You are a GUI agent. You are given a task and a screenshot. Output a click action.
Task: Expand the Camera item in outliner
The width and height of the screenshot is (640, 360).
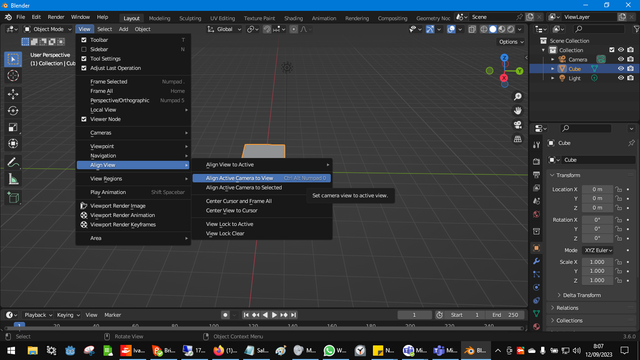tap(553, 60)
